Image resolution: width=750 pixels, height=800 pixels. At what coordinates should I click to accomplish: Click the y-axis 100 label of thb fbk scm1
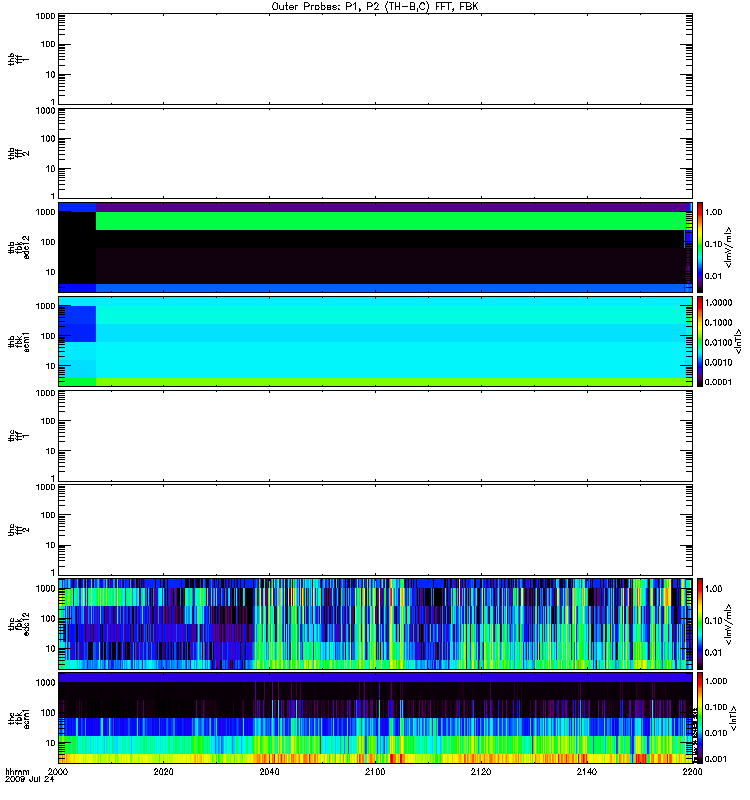48,336
